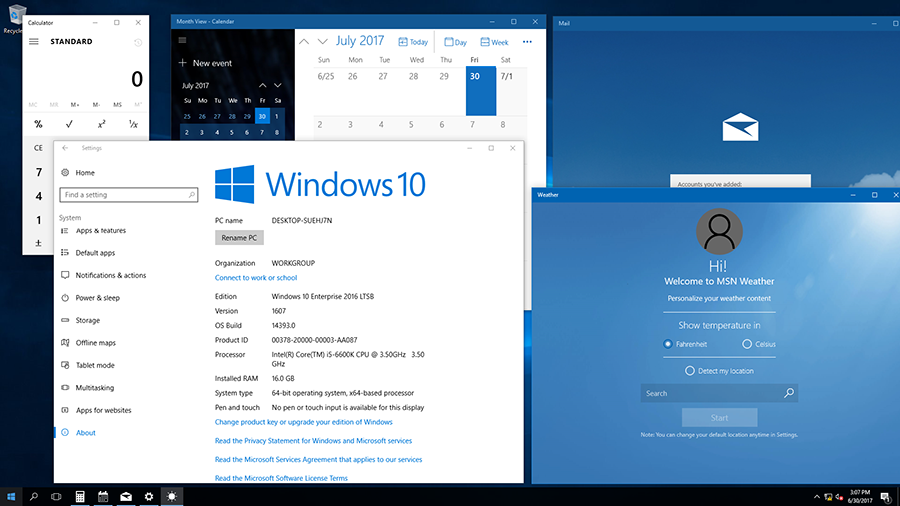Click the 1 key in Calculator
Viewport: 900px width, 506px height.
point(38,220)
